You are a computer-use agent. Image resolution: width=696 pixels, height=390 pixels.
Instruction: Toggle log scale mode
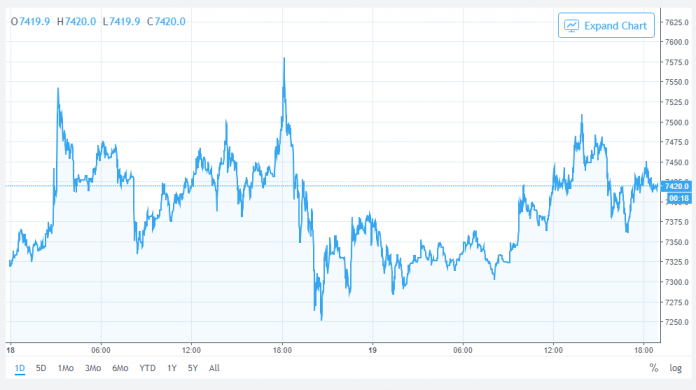676,368
